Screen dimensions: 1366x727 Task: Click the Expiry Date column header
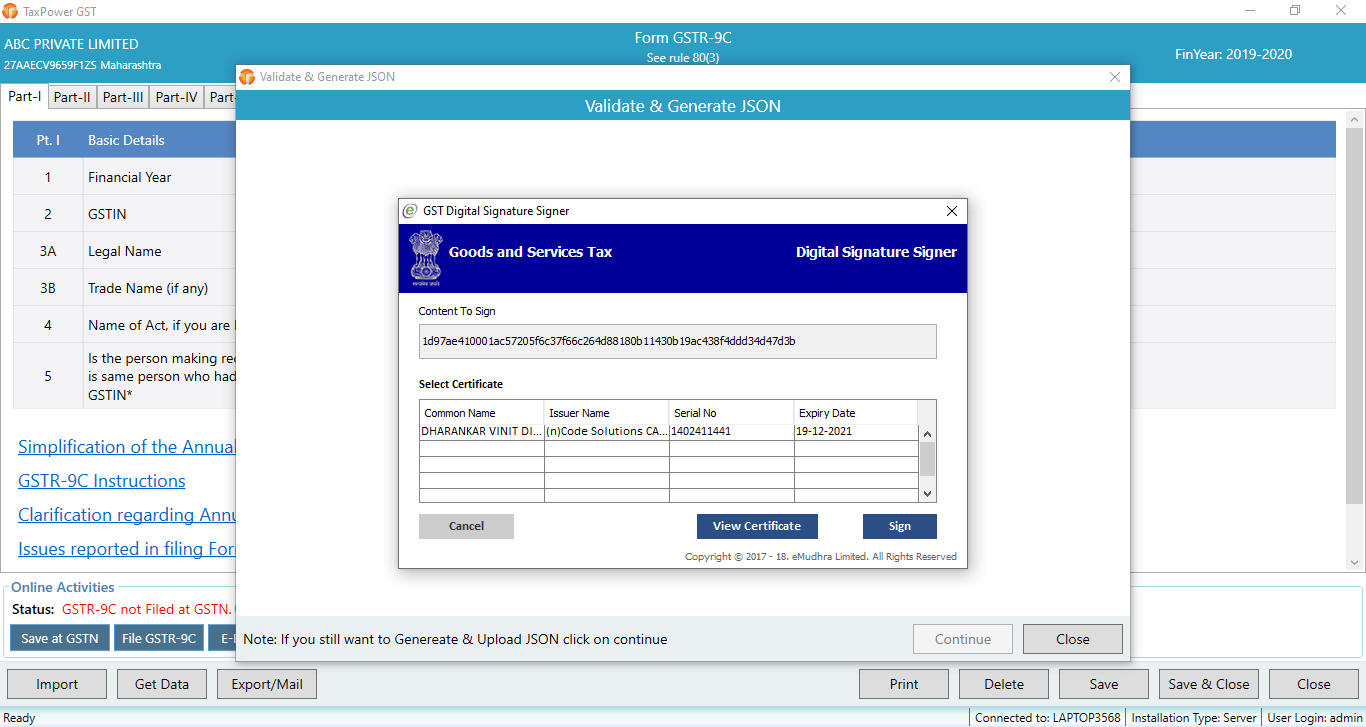[x=856, y=413]
